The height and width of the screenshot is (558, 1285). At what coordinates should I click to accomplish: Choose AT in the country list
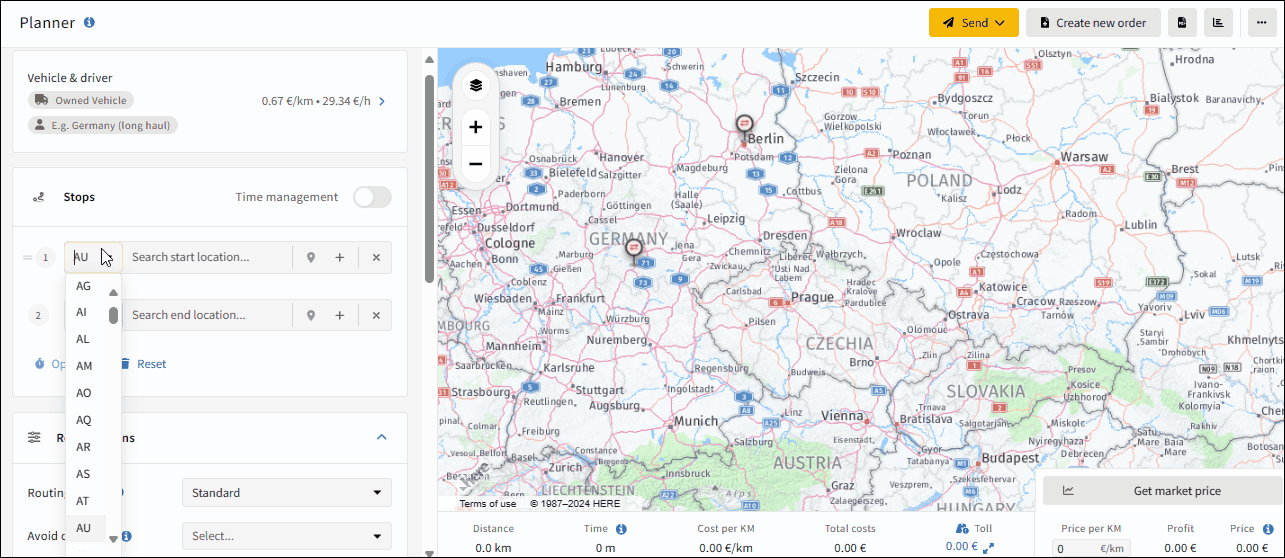pos(86,501)
